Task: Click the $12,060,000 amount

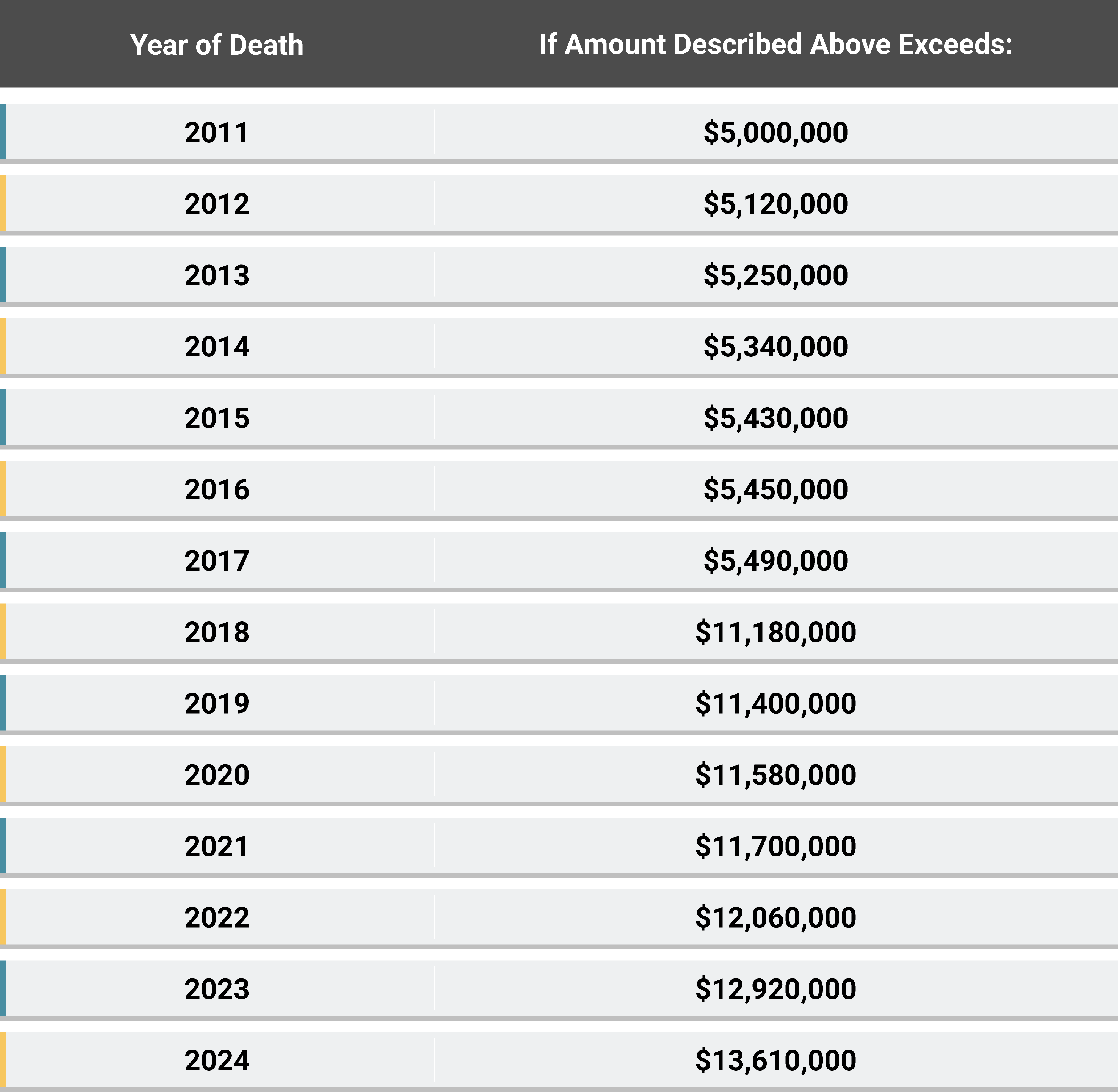Action: [x=775, y=918]
